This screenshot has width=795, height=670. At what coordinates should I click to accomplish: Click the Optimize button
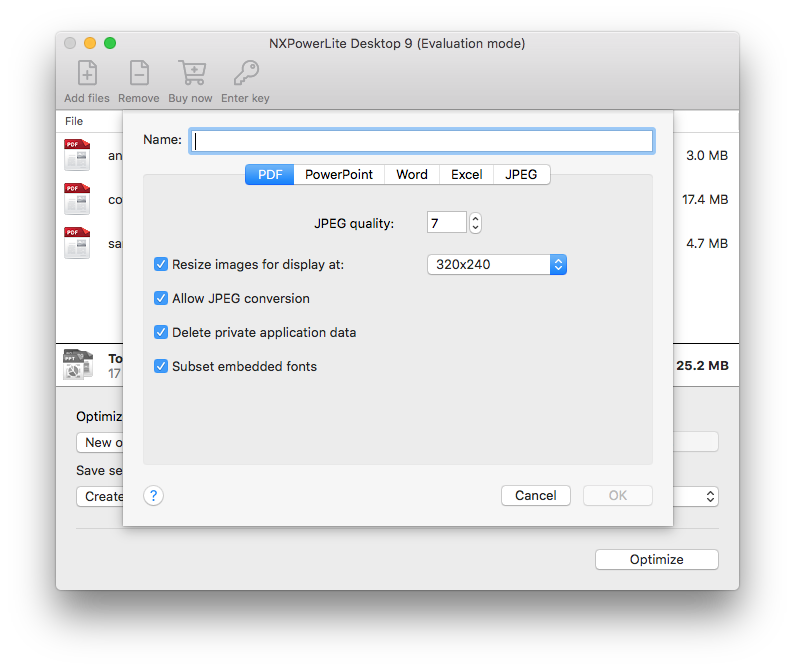[x=657, y=559]
